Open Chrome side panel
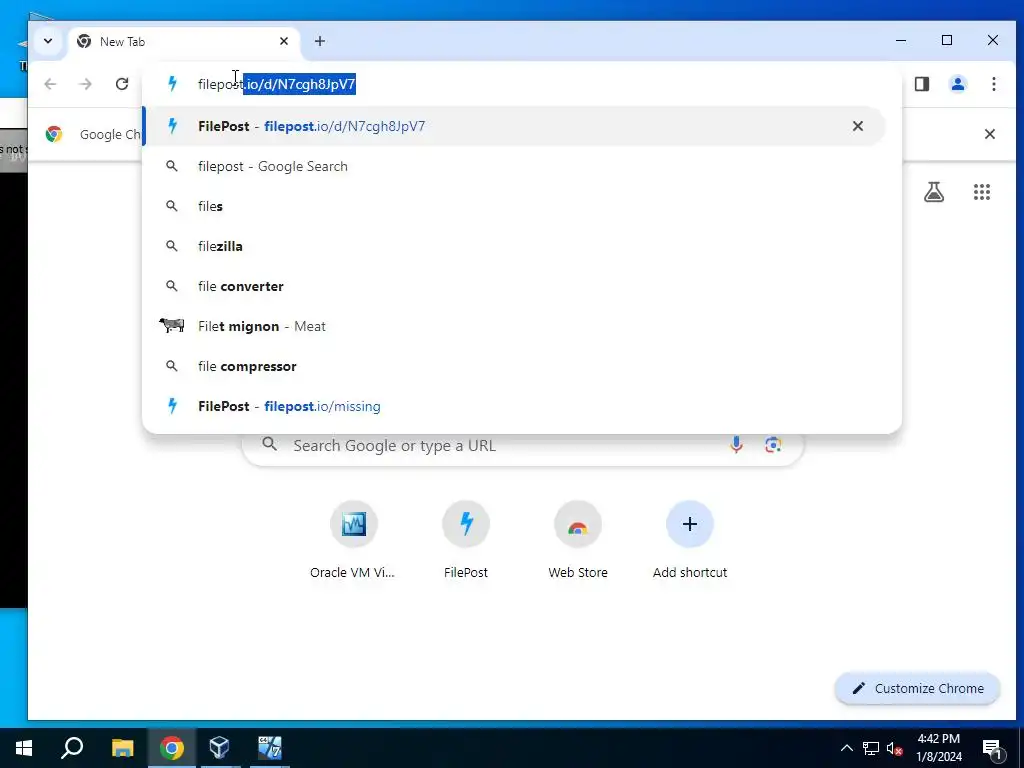 pos(921,84)
